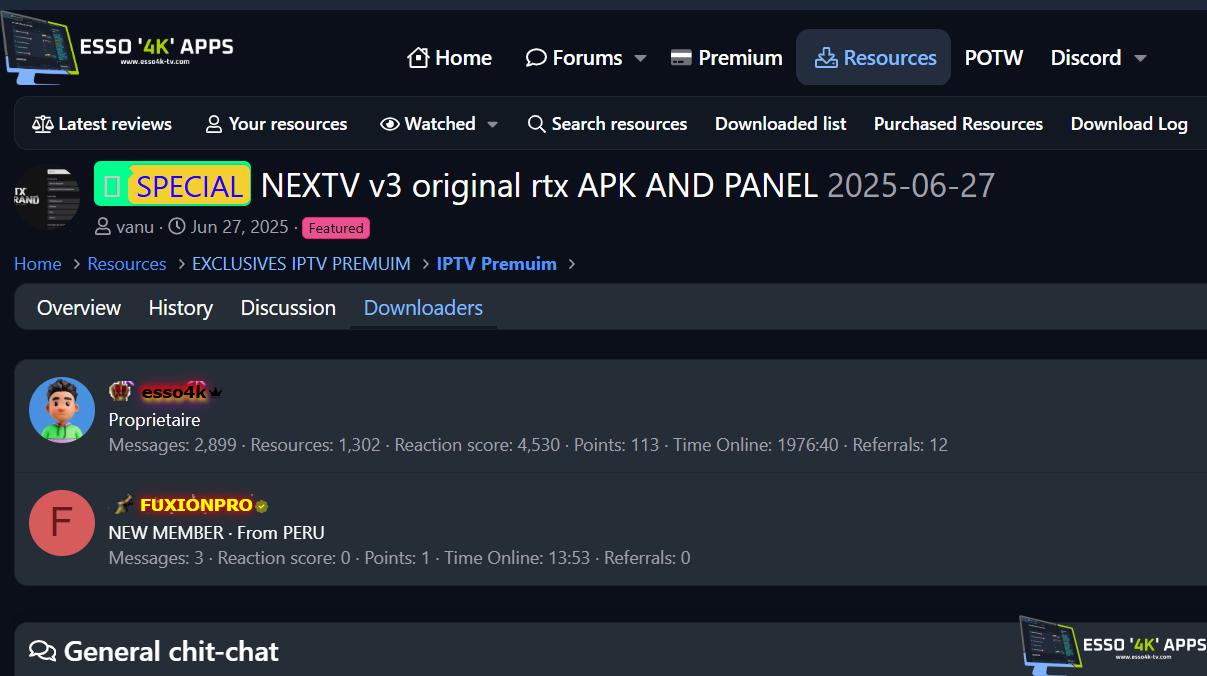Switch to the Discussion tab

(288, 308)
